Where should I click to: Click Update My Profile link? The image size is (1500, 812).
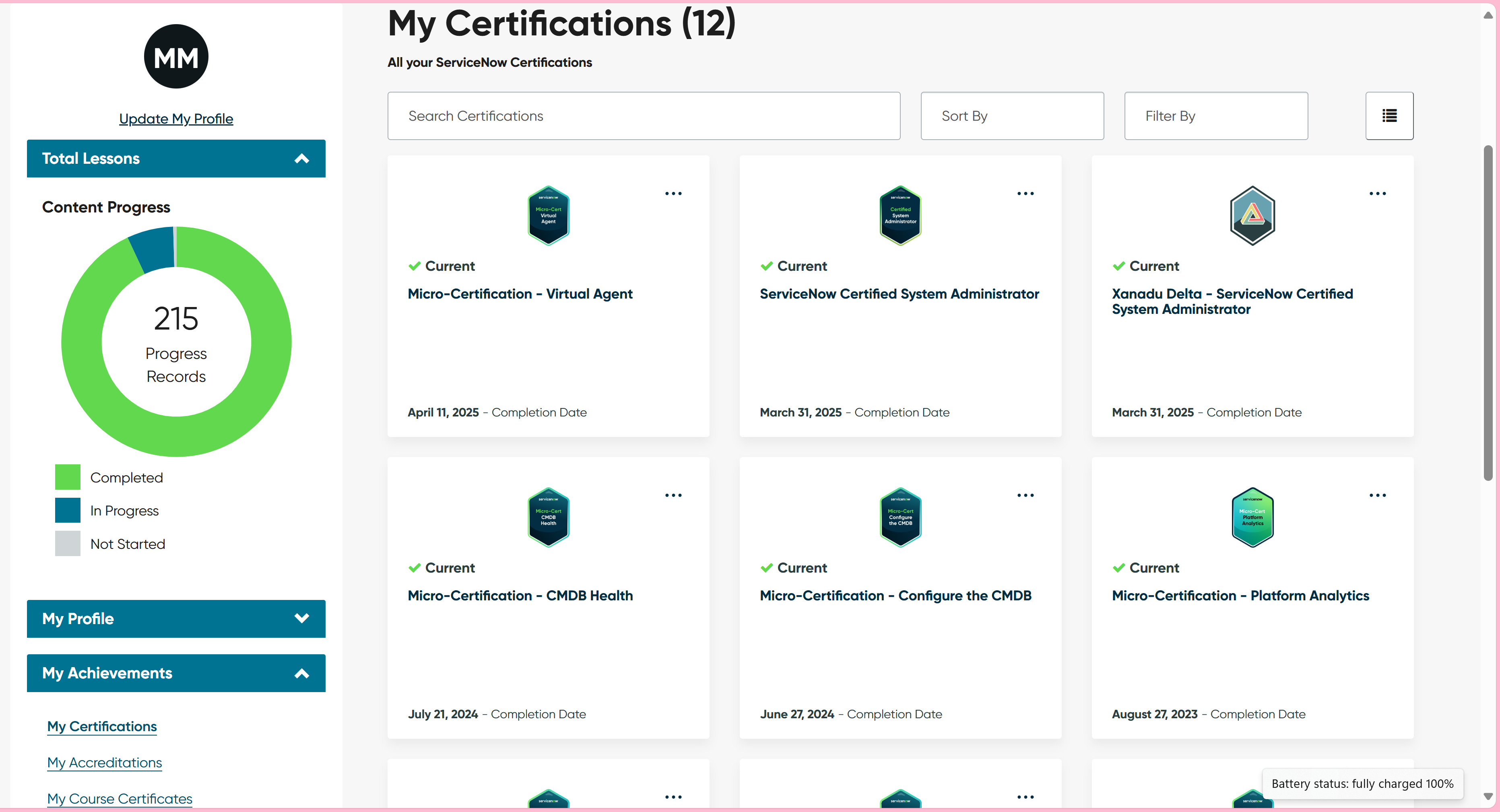pos(176,119)
